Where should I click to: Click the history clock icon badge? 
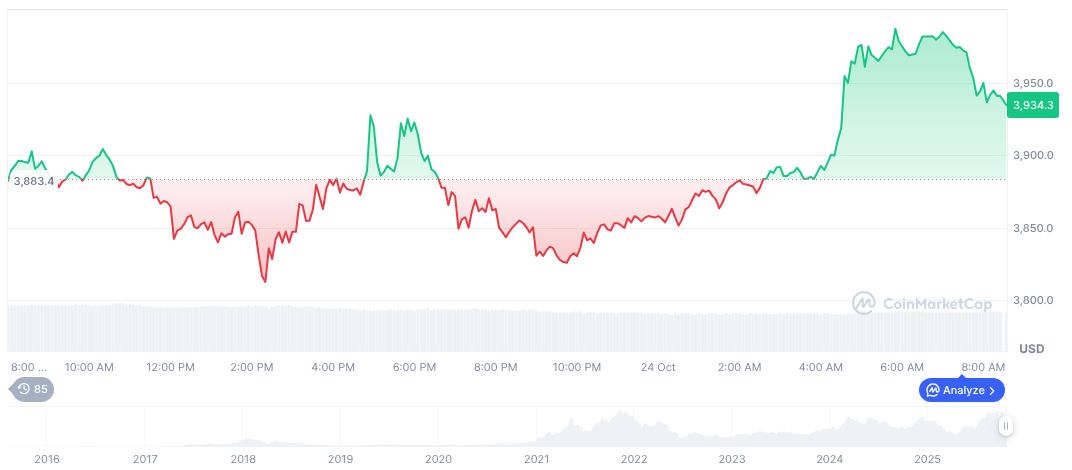click(x=24, y=390)
